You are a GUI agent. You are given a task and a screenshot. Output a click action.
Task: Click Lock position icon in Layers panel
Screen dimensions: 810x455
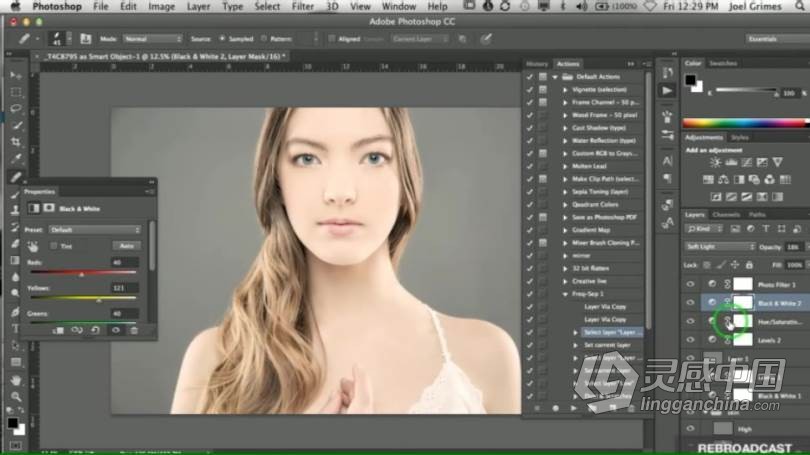[735, 265]
